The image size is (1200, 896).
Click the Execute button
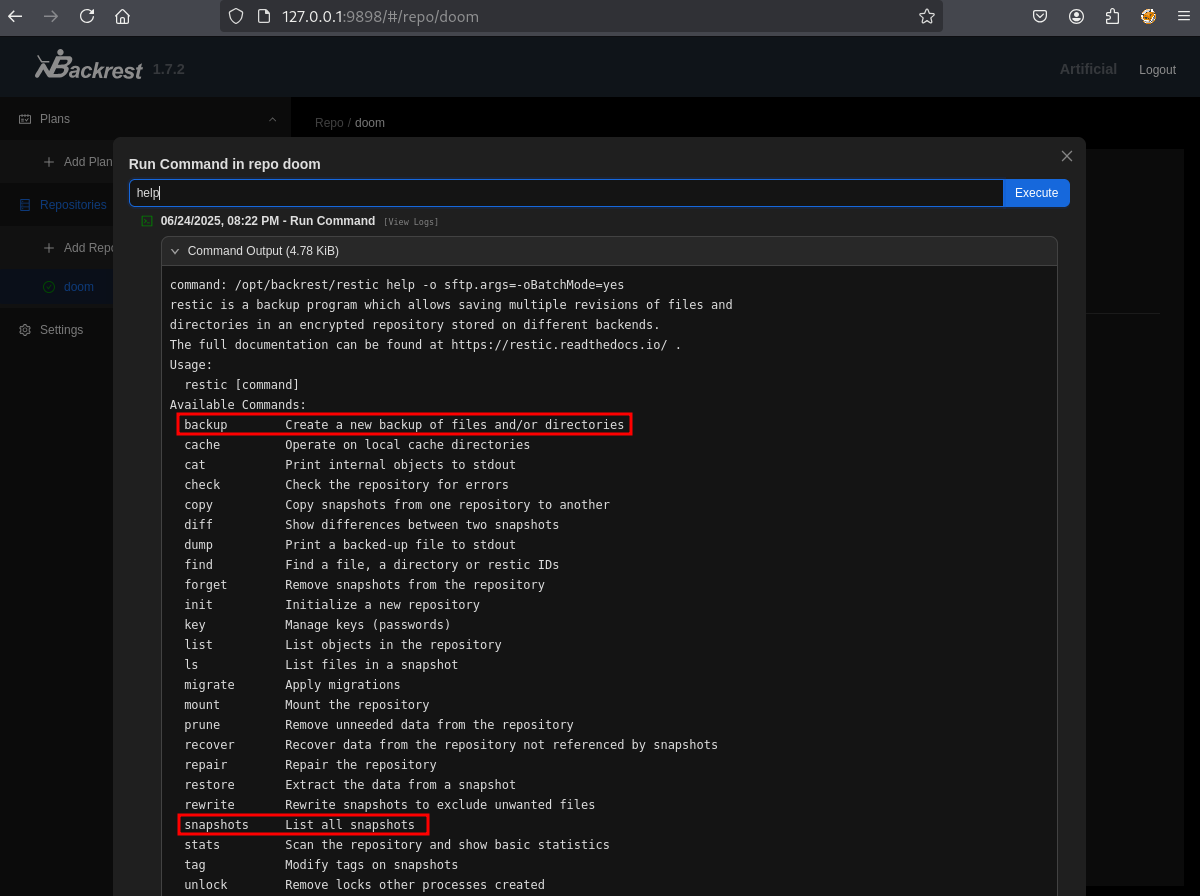[x=1036, y=193]
